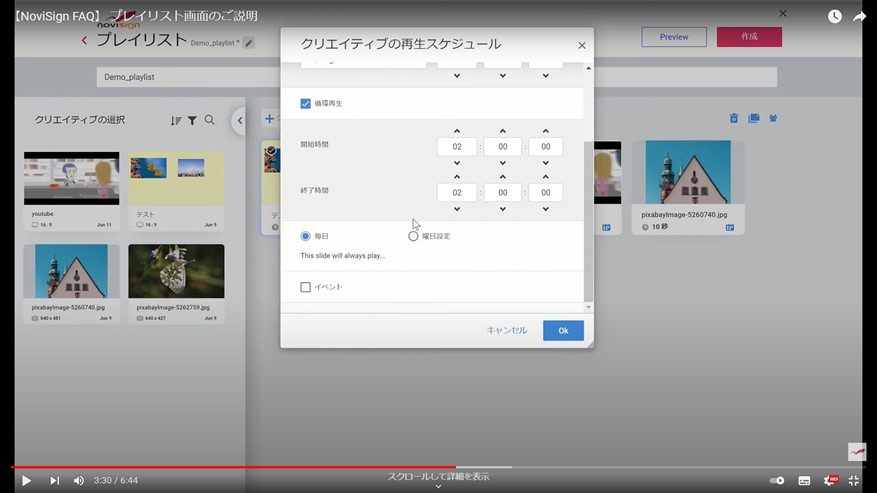
Task: Decrease the 開始時間 minute value
Action: 503,163
